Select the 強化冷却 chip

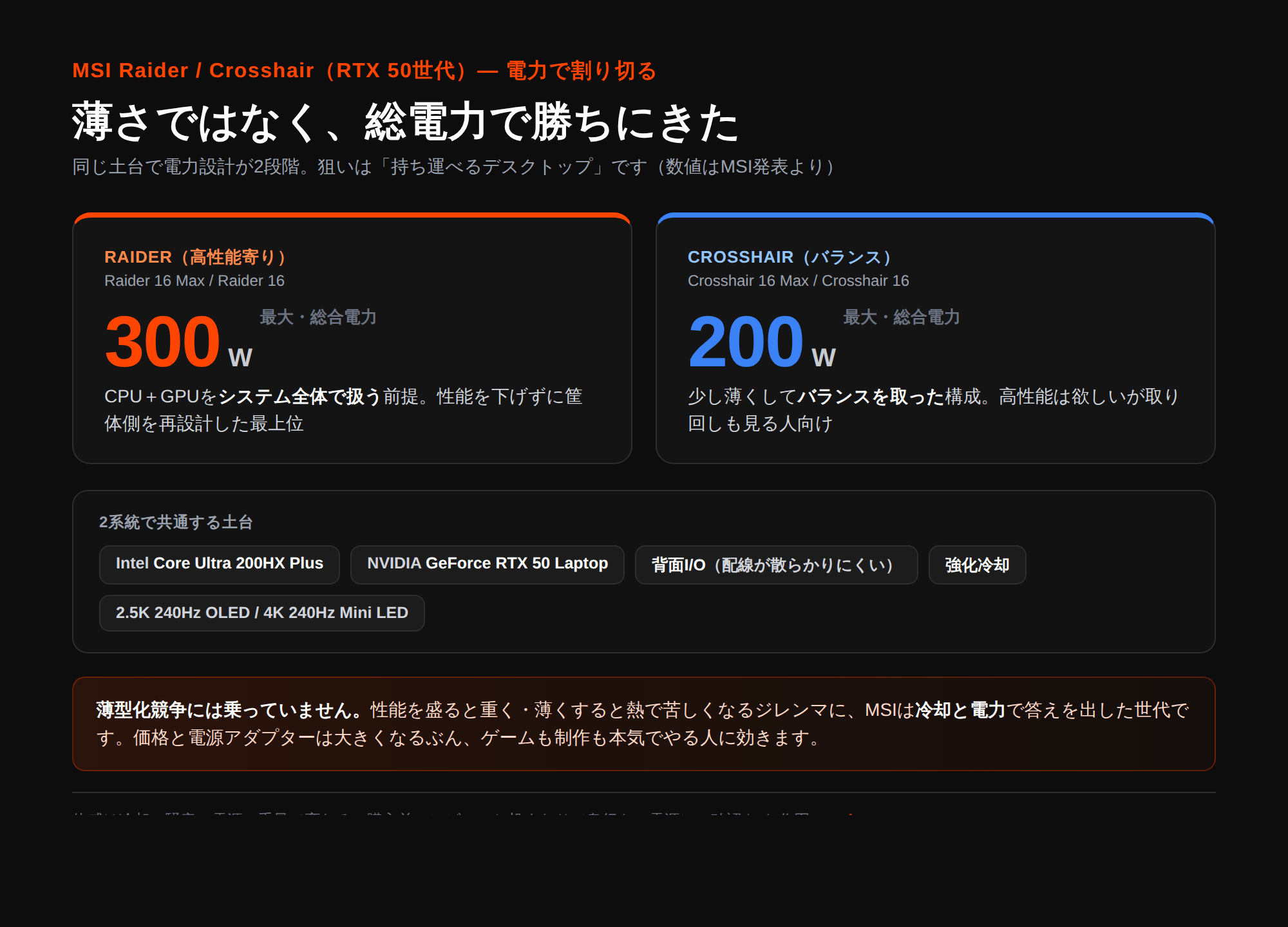point(977,565)
